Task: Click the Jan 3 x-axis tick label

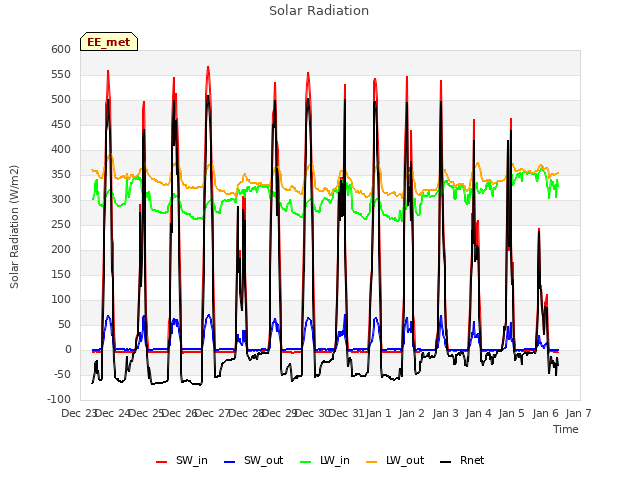Action: (445, 413)
